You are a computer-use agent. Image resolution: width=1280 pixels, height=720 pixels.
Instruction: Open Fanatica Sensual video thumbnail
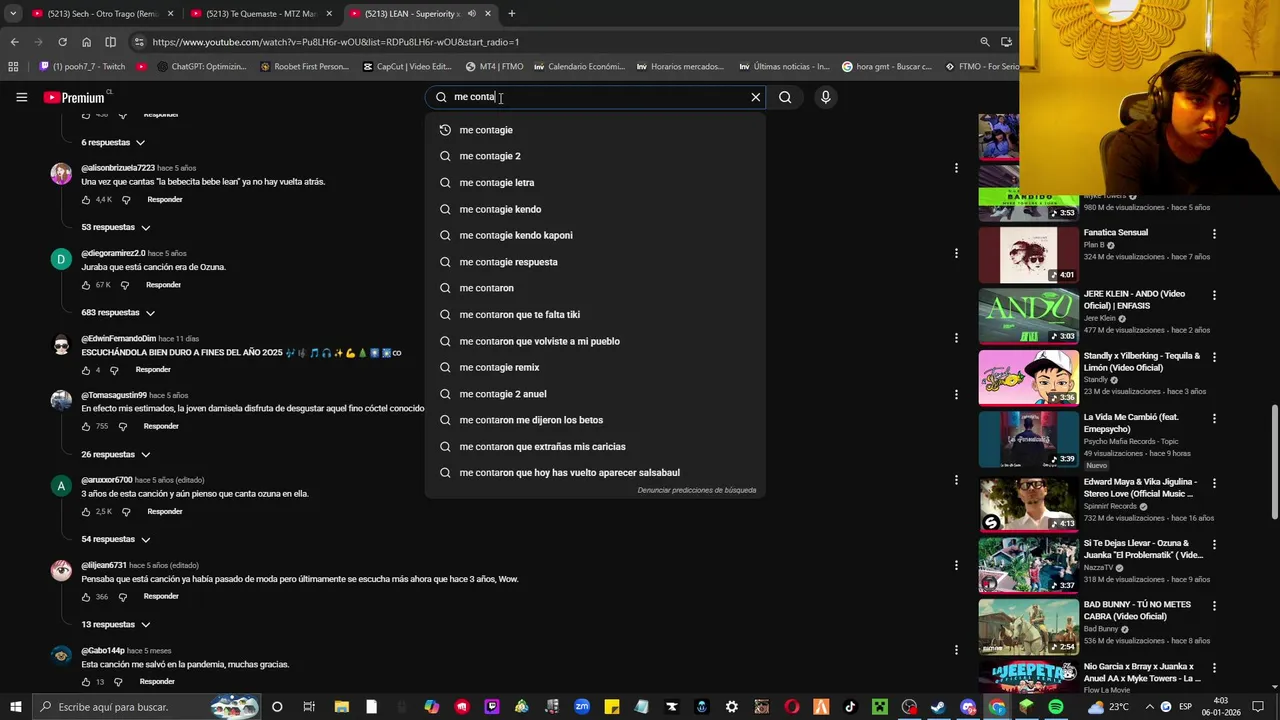[1029, 255]
